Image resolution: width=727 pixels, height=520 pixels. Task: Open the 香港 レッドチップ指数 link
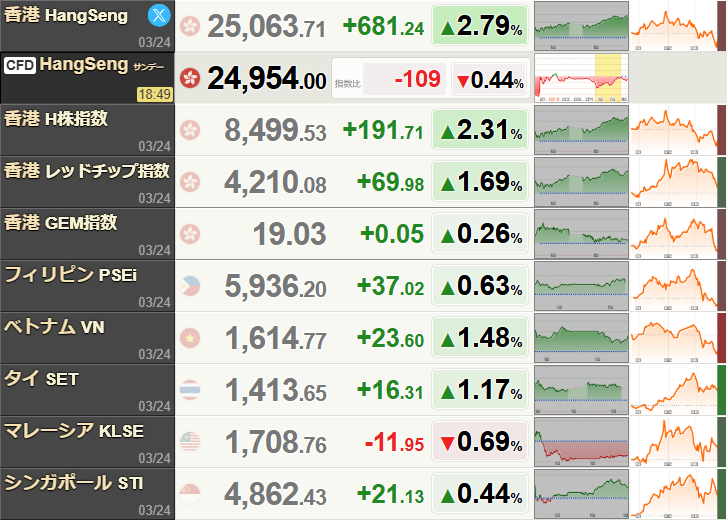coord(87,171)
